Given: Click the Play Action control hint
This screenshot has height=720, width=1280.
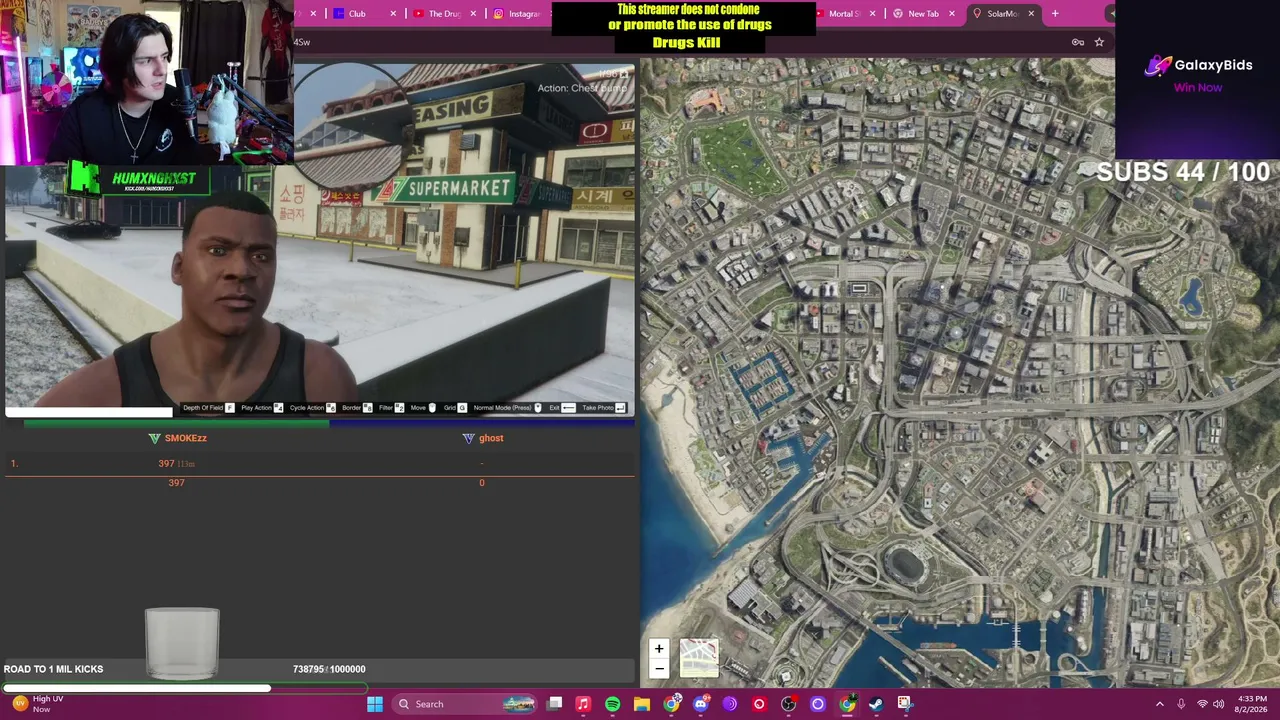Looking at the screenshot, I should 262,408.
